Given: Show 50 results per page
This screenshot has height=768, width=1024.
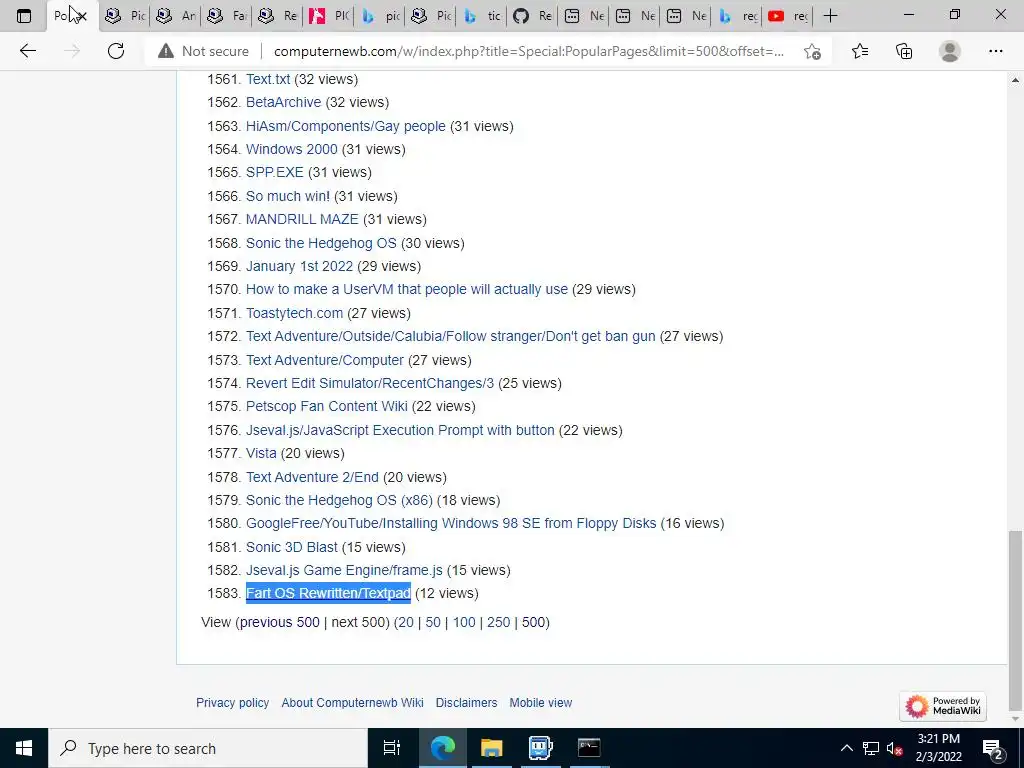Looking at the screenshot, I should click(x=433, y=622).
